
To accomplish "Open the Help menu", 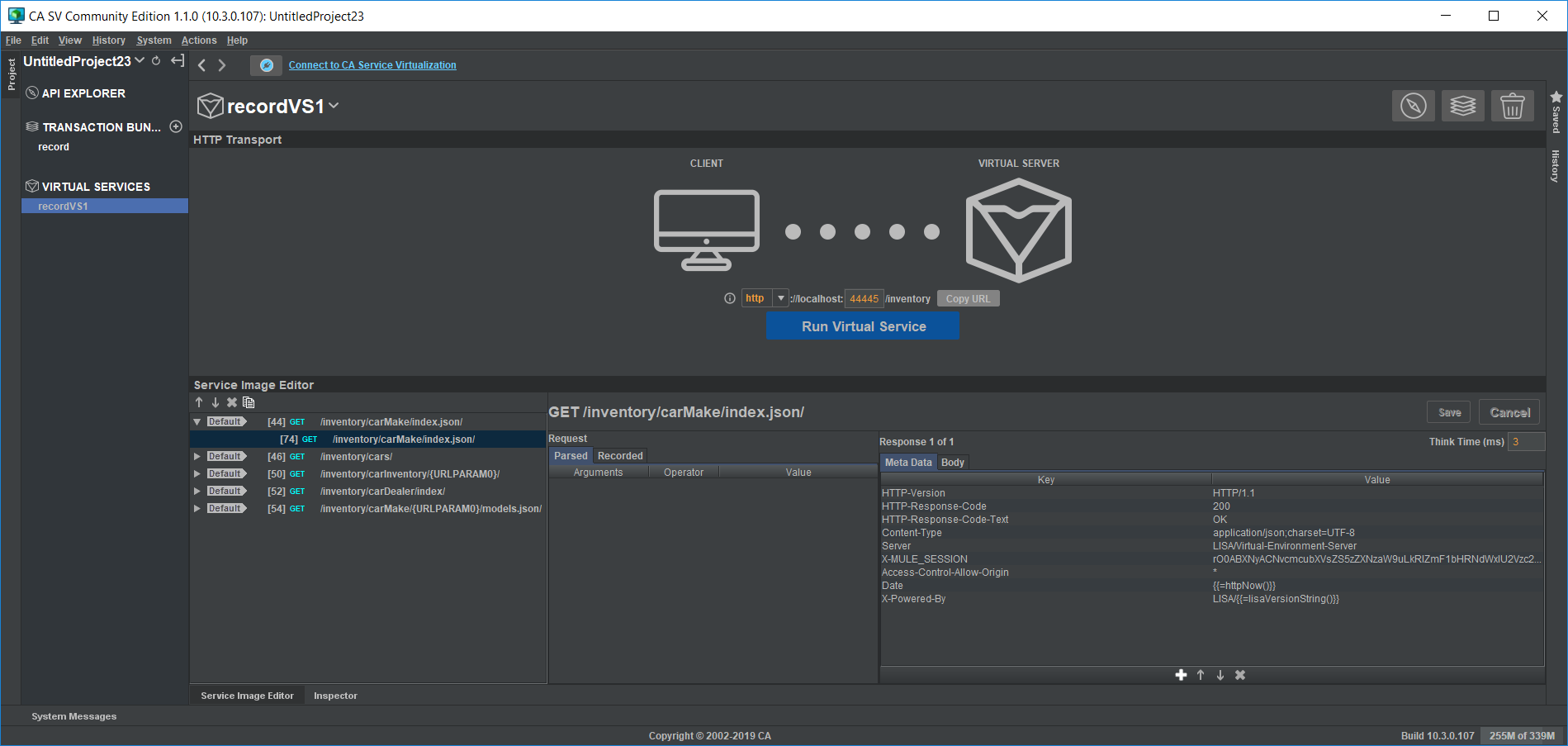I will click(x=237, y=40).
